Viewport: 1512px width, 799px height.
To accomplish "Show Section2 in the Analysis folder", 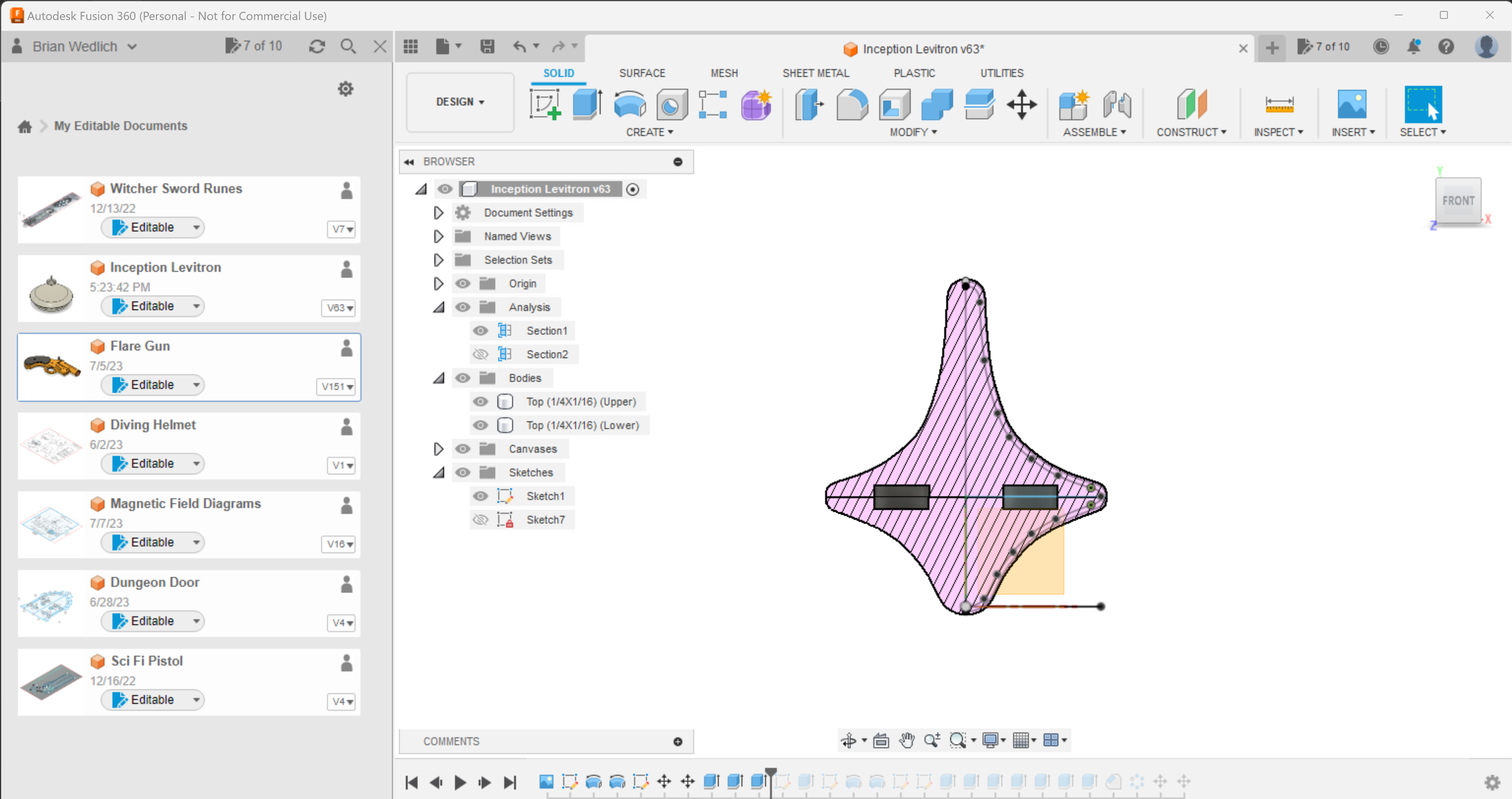I will point(481,354).
